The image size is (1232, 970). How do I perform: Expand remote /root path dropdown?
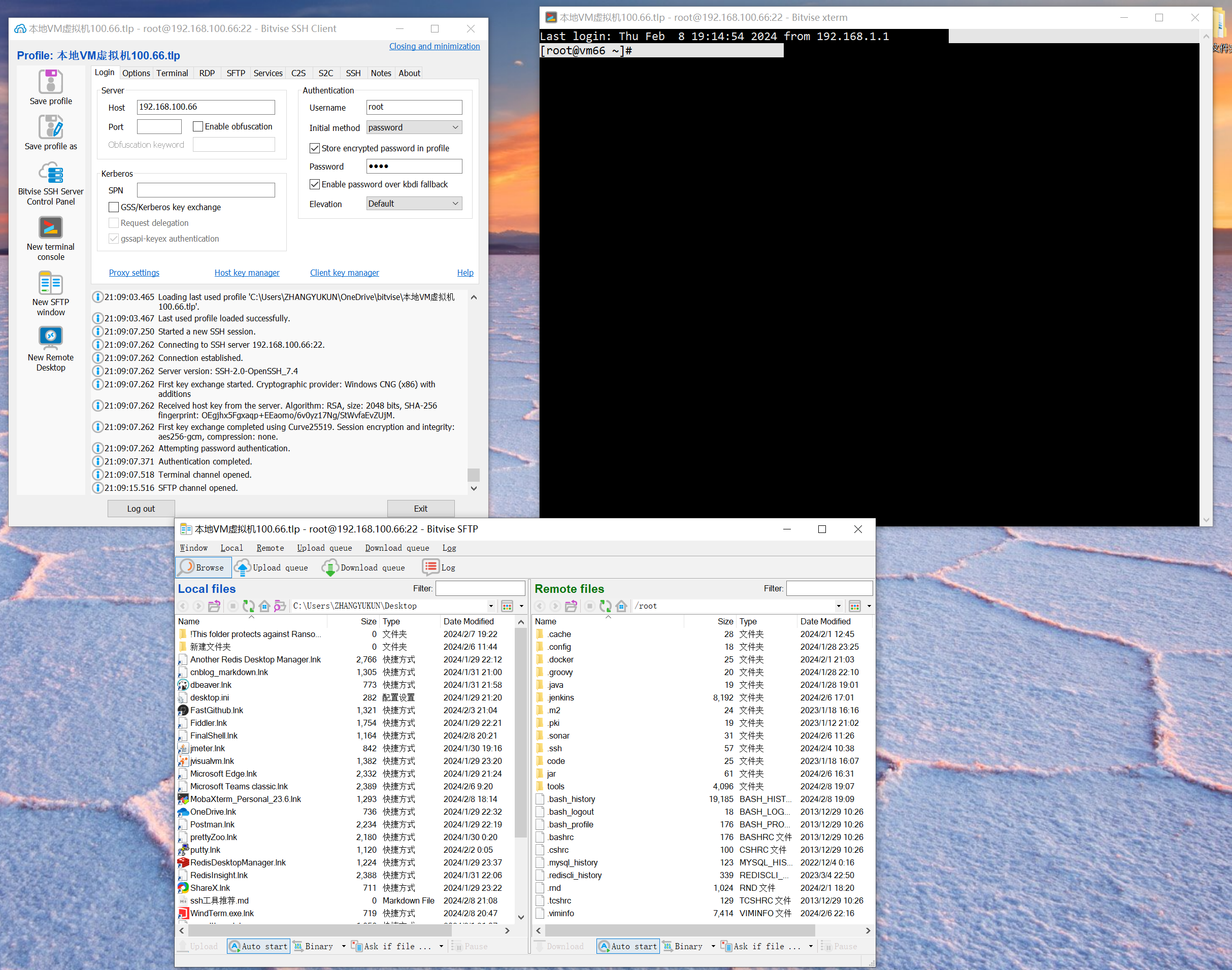(x=839, y=606)
